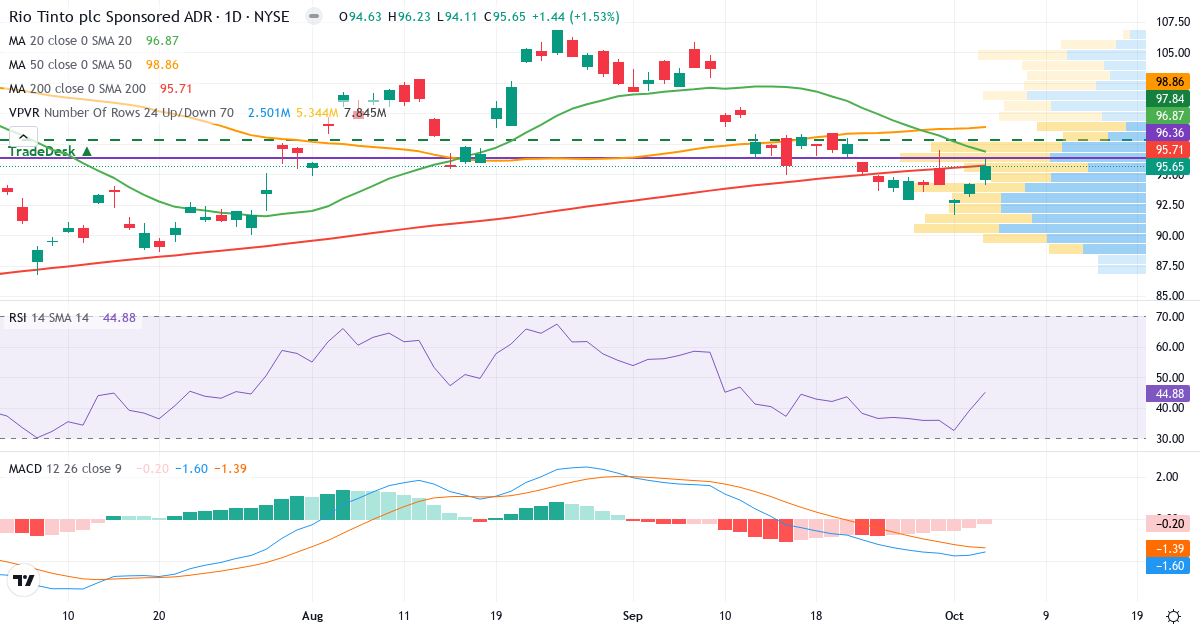Click the red 95.71 price axis tag
Viewport: 1200px width, 630px height.
pos(1169,149)
